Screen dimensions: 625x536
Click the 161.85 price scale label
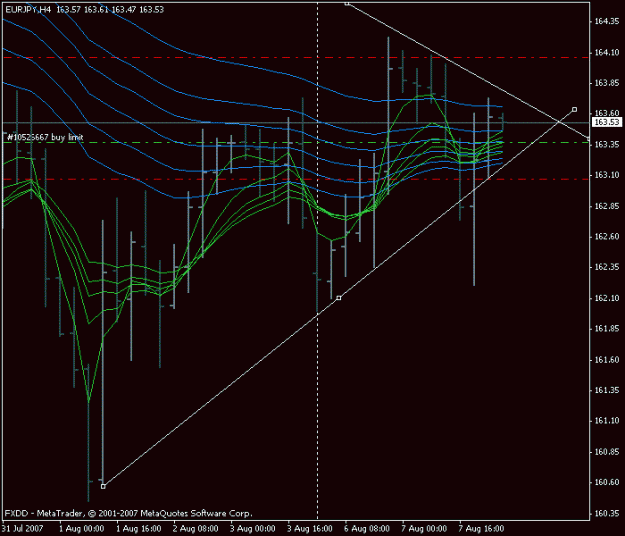[607, 329]
